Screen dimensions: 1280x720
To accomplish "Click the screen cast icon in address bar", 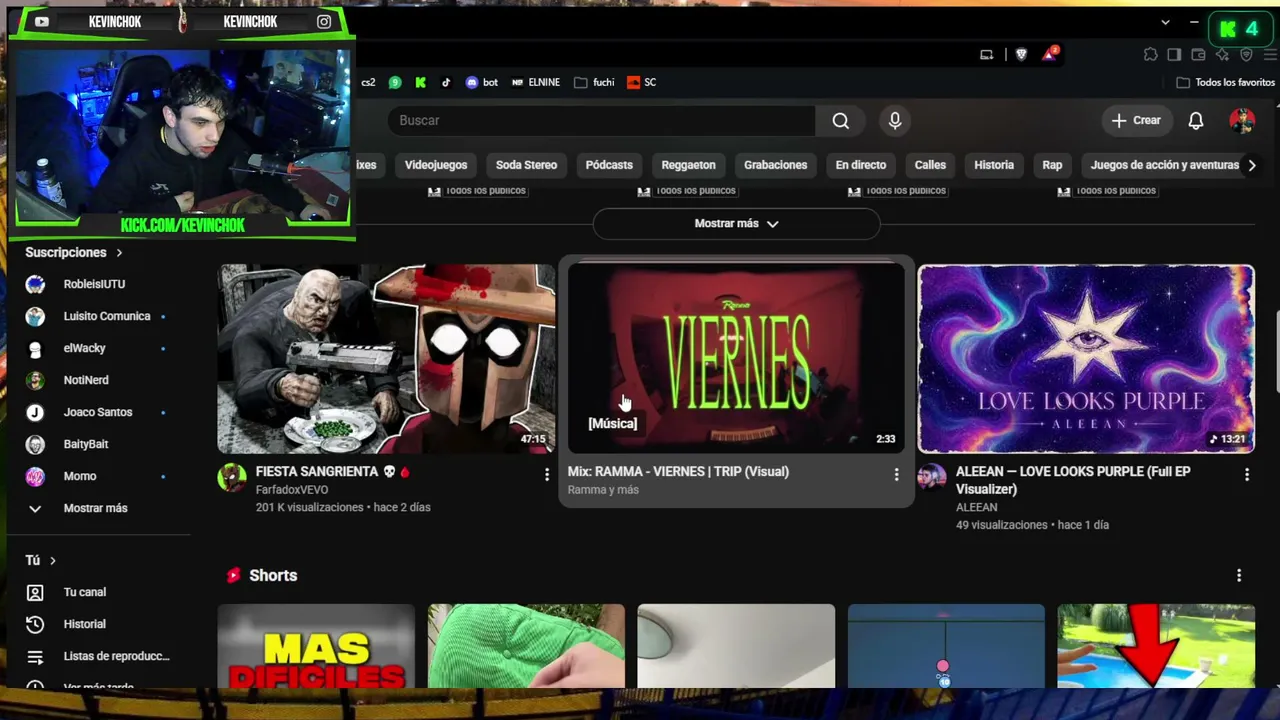I will point(986,54).
